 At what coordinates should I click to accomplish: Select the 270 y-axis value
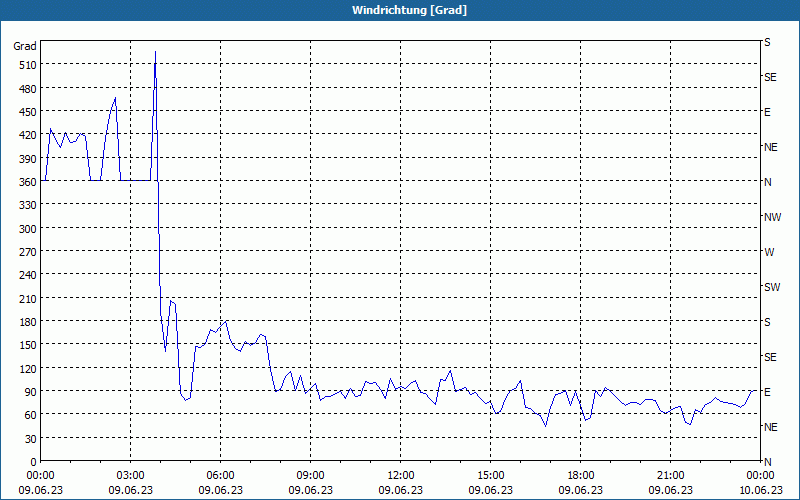(x=28, y=252)
